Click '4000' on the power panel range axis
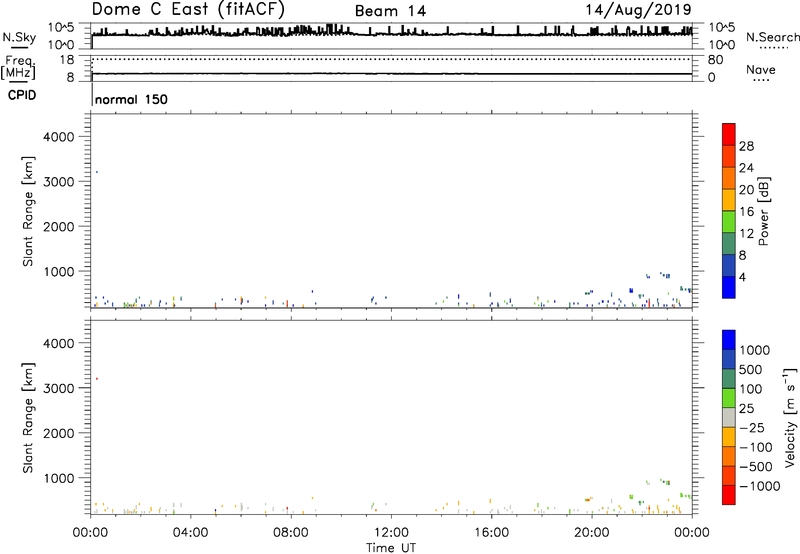 [59, 137]
